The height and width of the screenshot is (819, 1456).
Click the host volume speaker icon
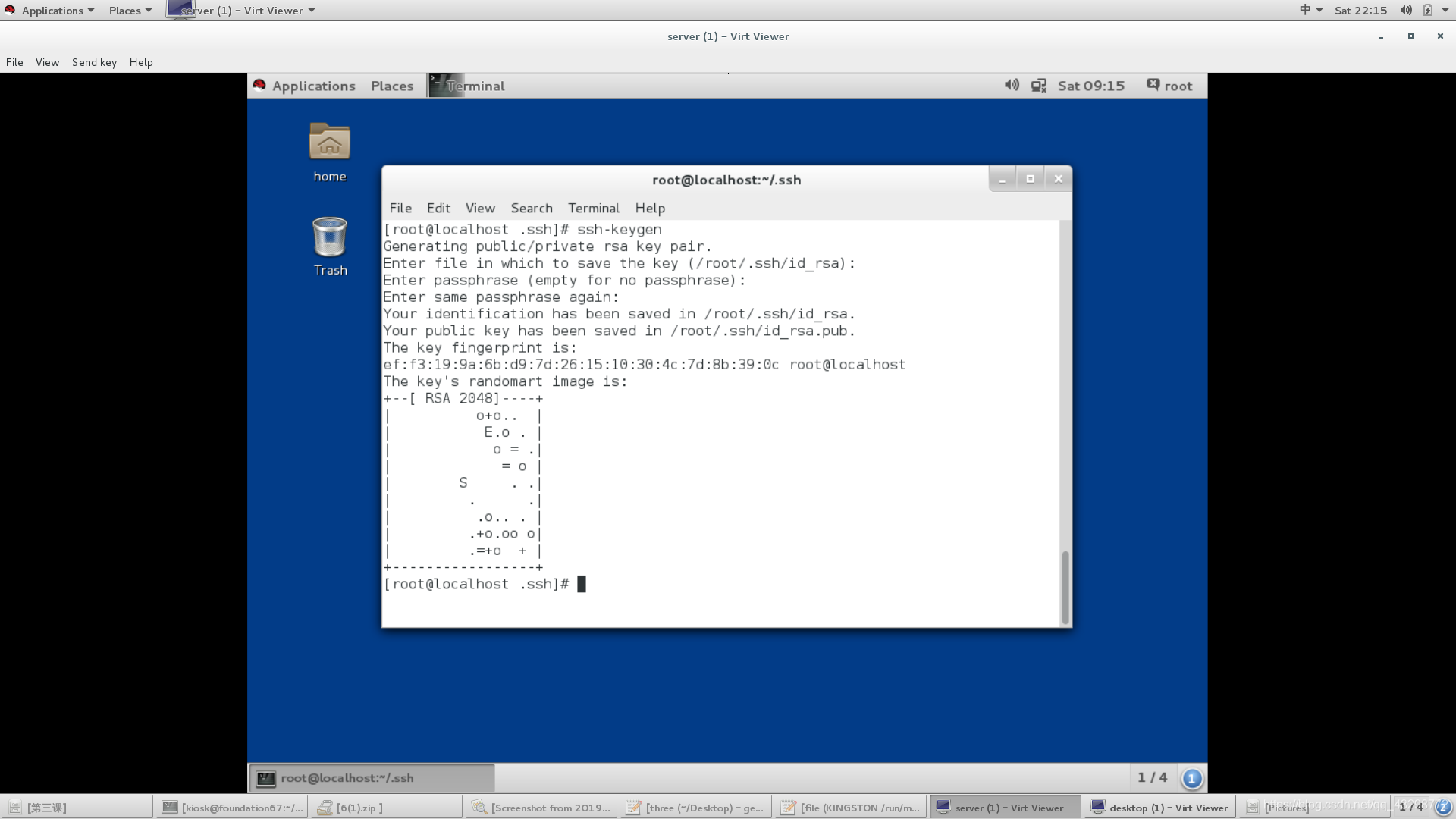click(1406, 10)
